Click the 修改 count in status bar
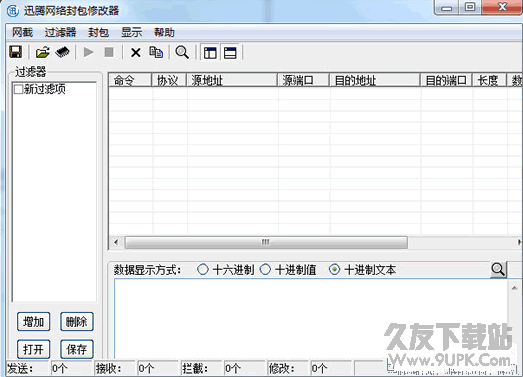This screenshot has height=377, width=523. (331, 368)
